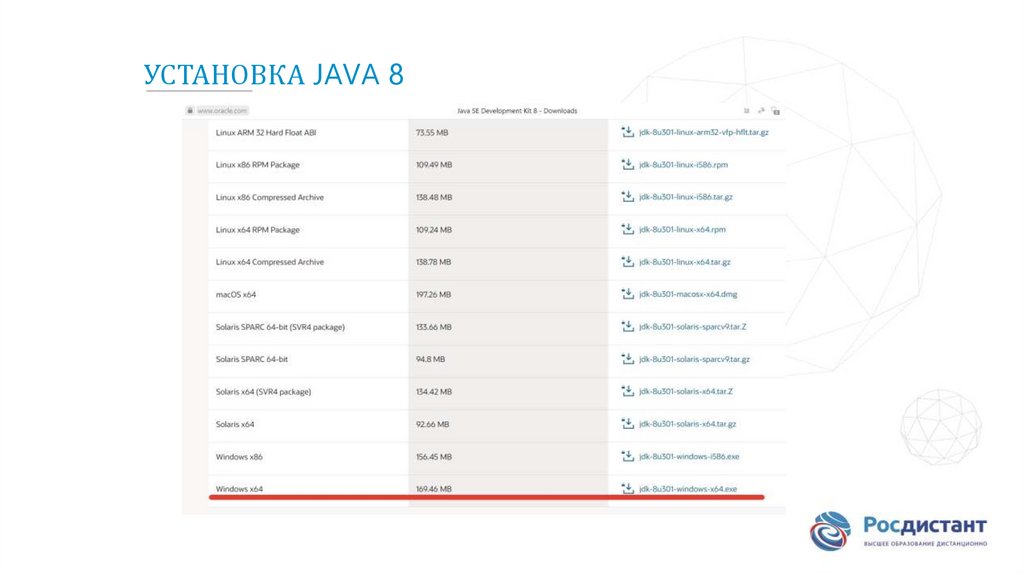Click download icon beside jdk-8u301-windows-x64.exe
Screen dimensions: 1024x574
pos(628,488)
